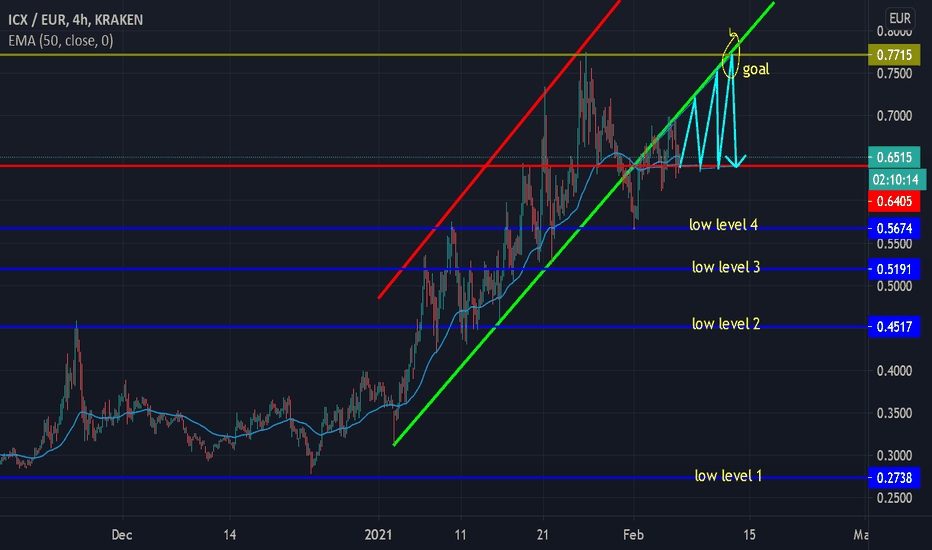
Task: Select the red 0.6405 price label
Action: (894, 202)
